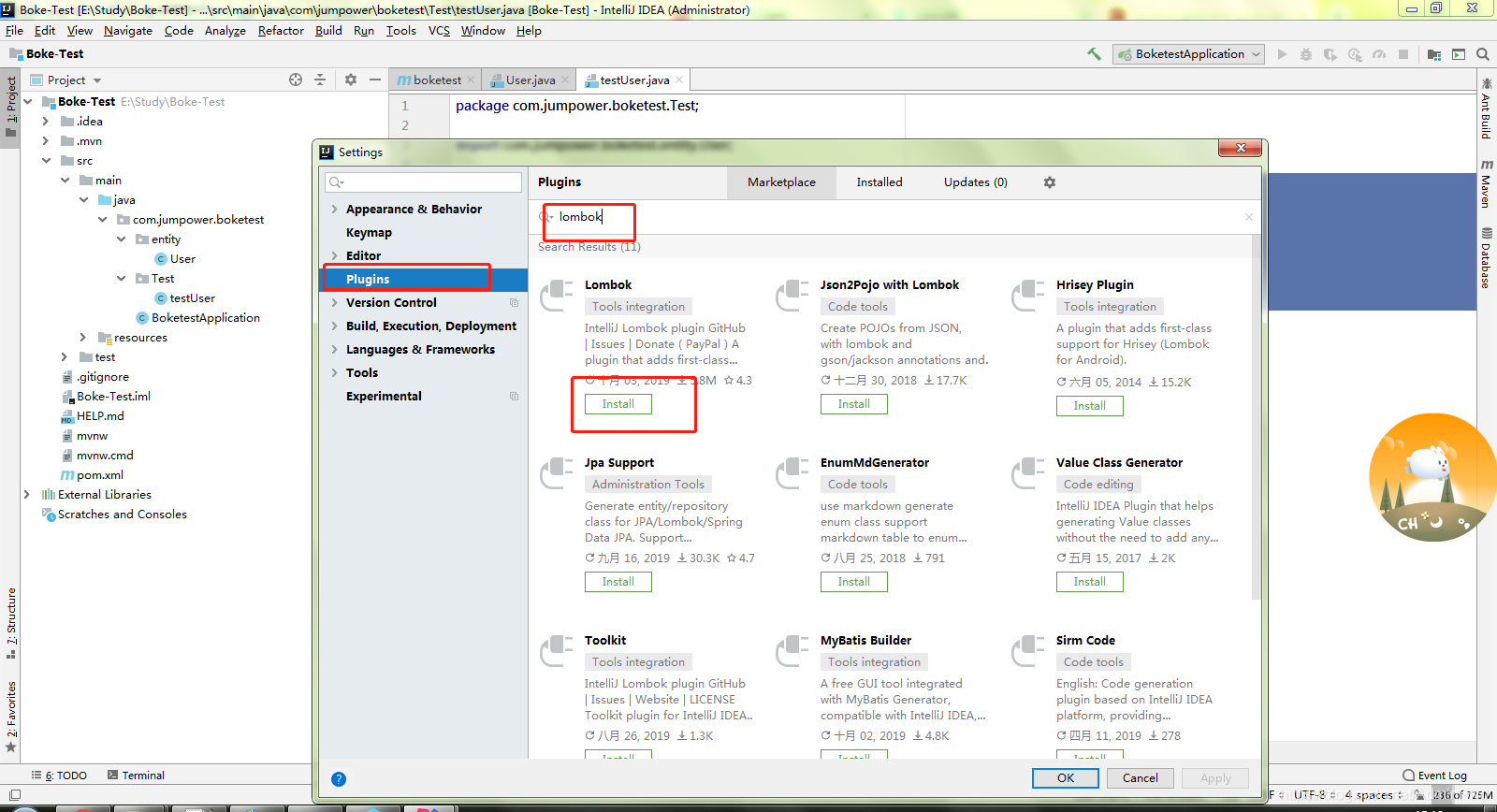Open Toolkit plugin details title

605,641
